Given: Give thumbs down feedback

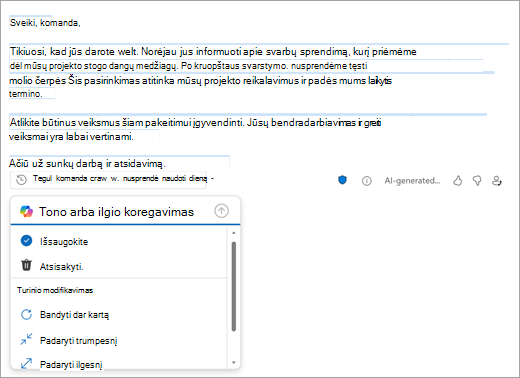Looking at the screenshot, I should click(x=477, y=181).
